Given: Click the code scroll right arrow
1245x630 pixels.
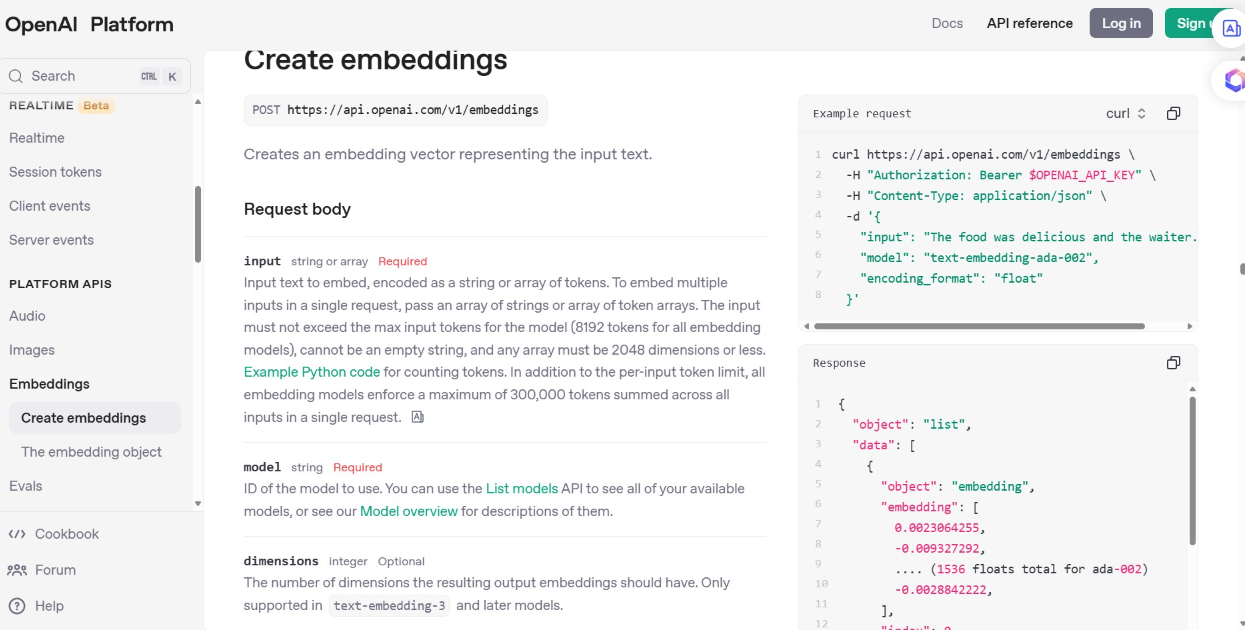Looking at the screenshot, I should 1189,326.
